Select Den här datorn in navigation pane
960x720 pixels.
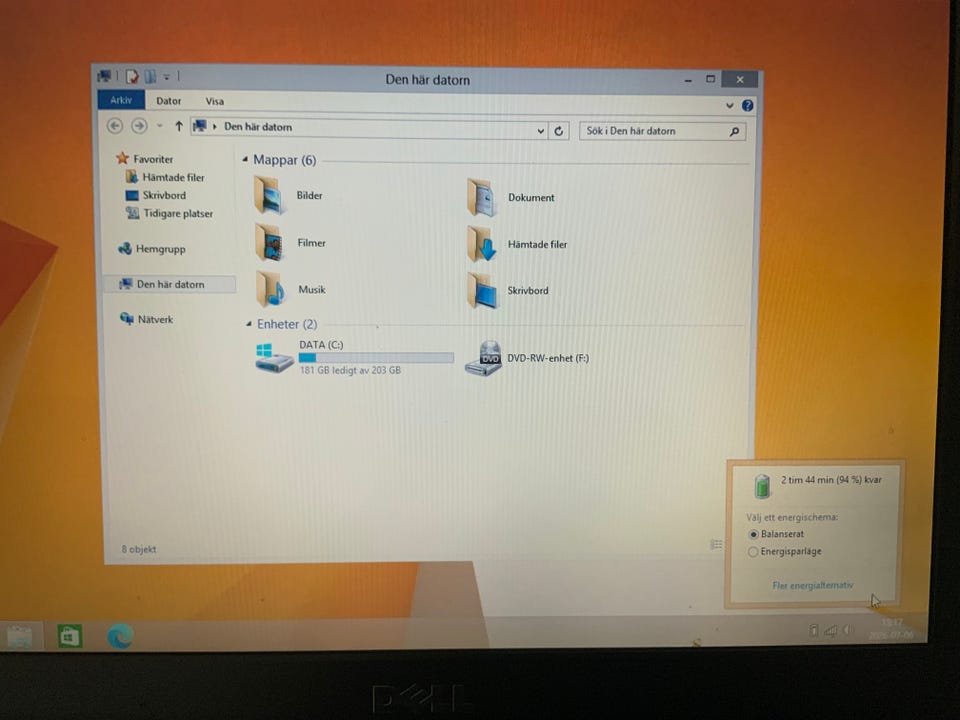[x=171, y=284]
